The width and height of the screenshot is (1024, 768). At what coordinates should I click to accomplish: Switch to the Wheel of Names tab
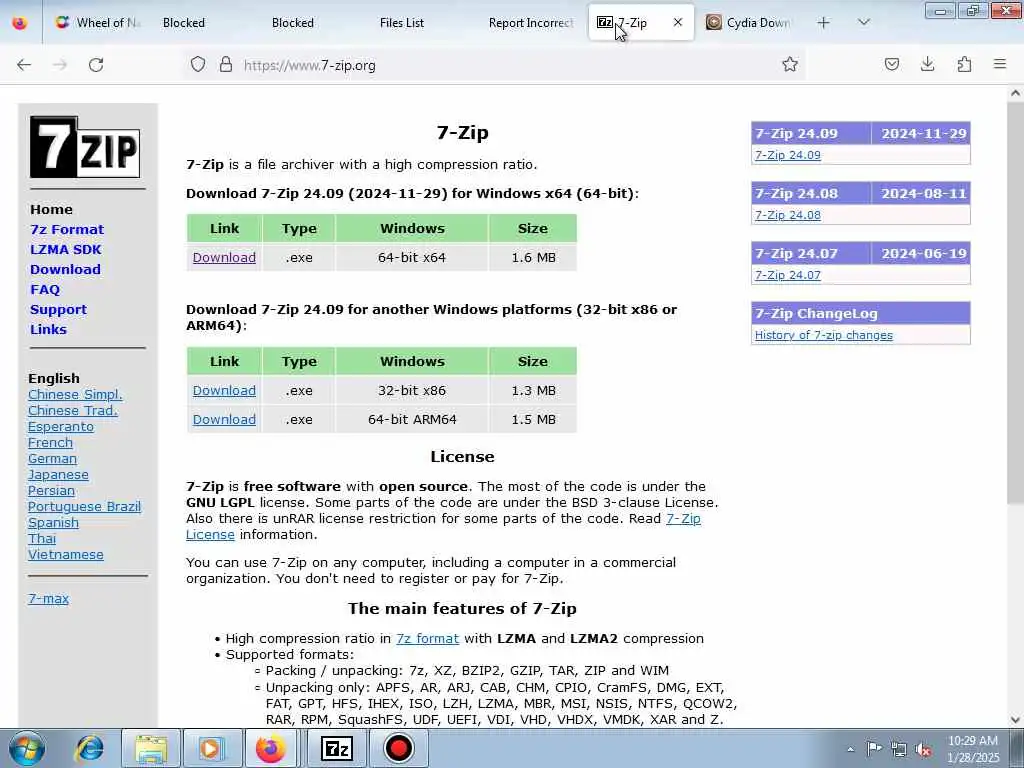[x=98, y=22]
